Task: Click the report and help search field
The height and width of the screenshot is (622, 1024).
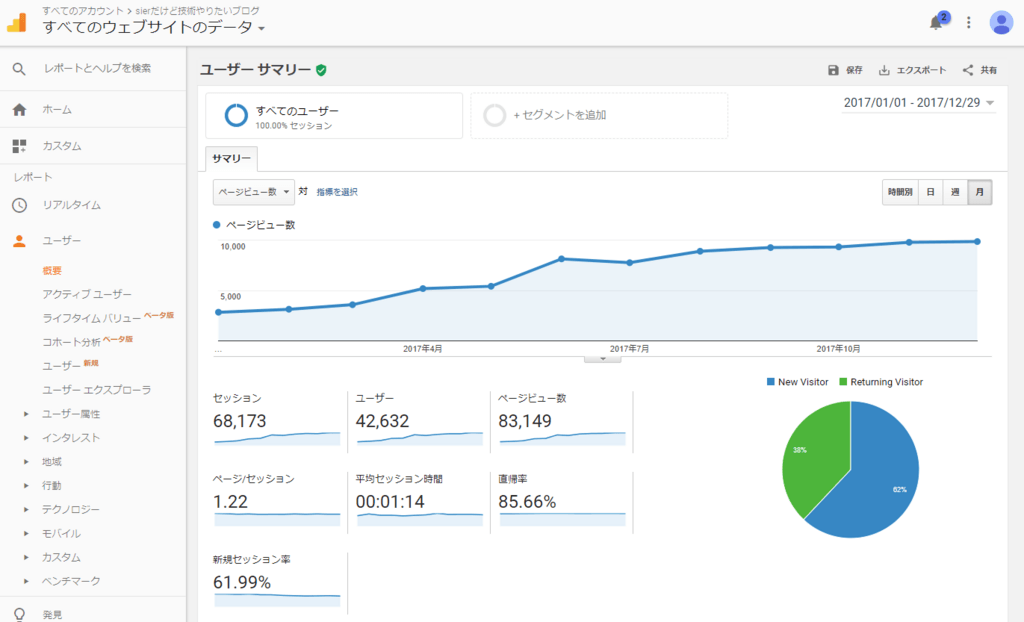Action: (98, 68)
